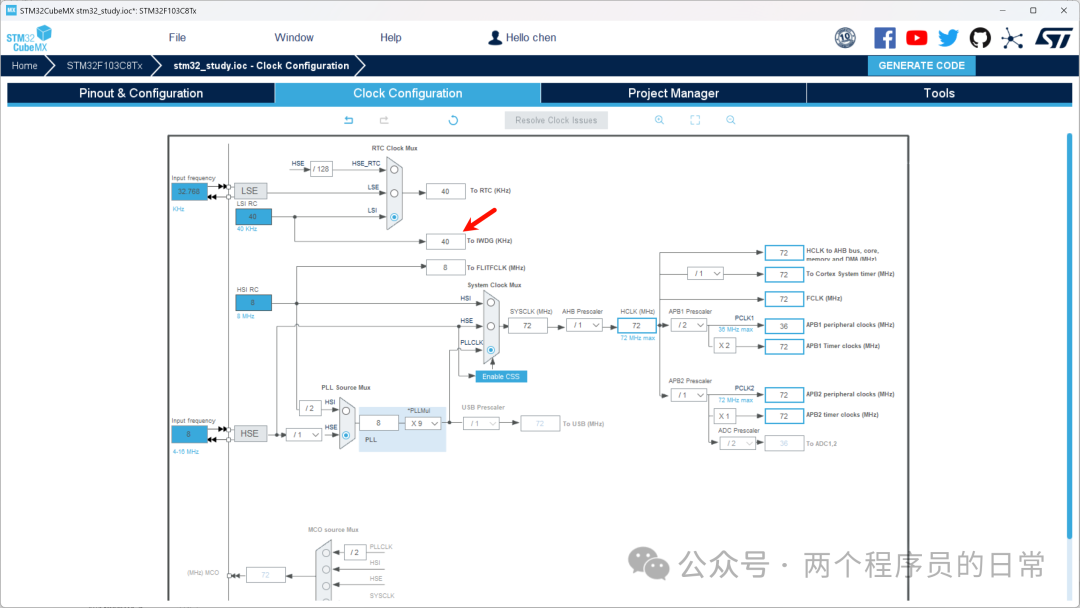
Task: Open the Facebook icon link
Action: [884, 38]
